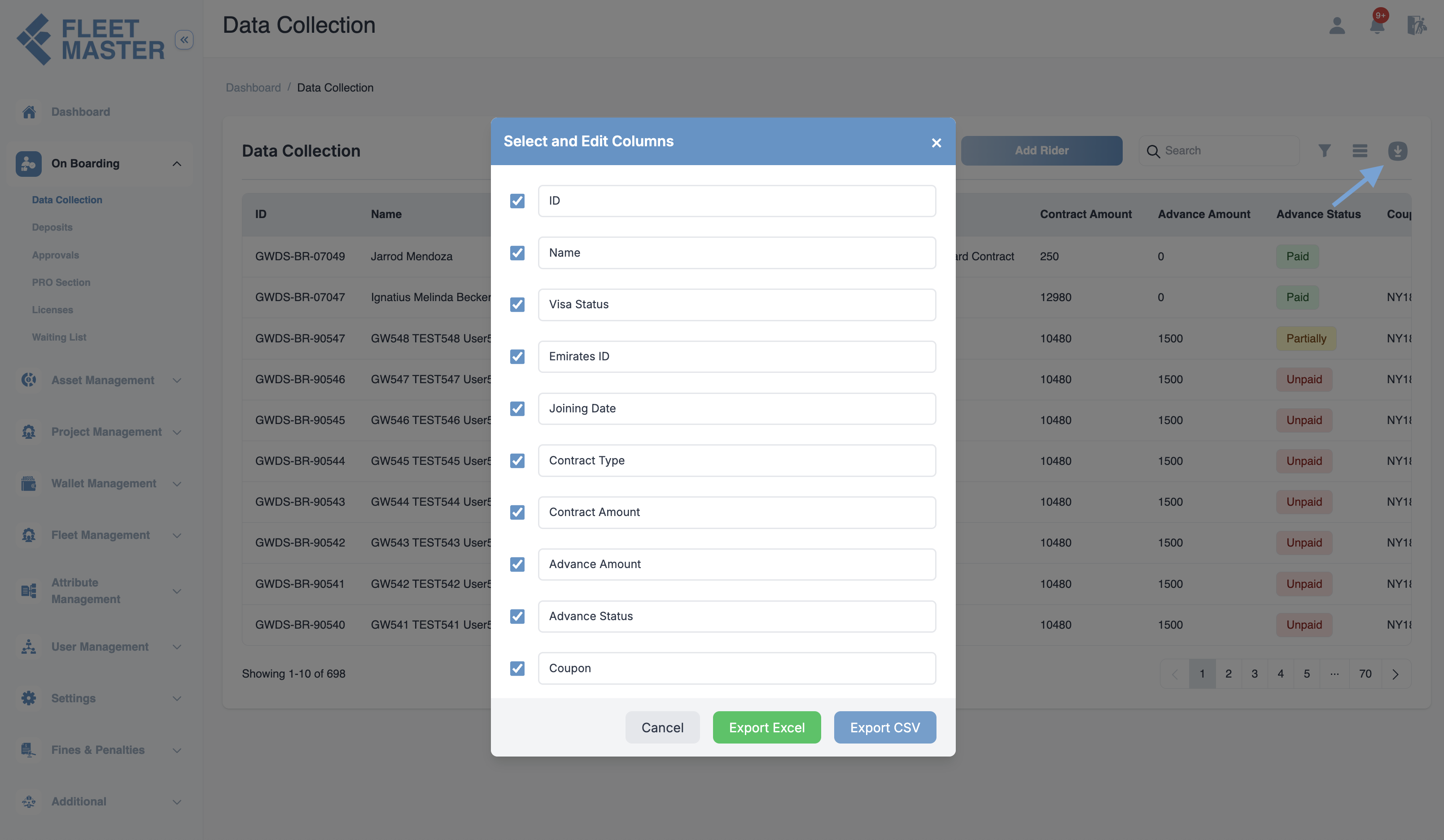Edit the Joining Date column name field

click(737, 408)
